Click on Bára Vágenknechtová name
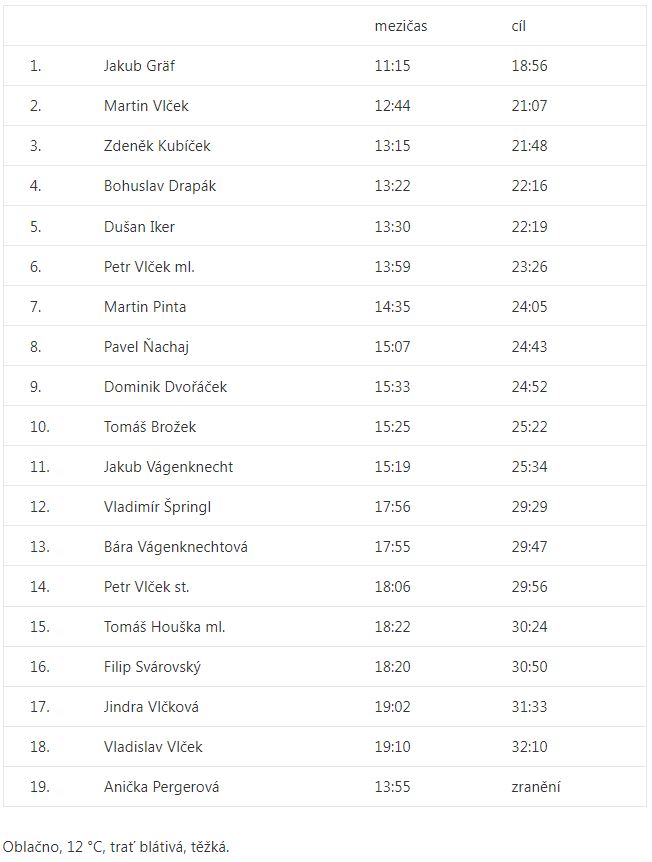The width and height of the screenshot is (652, 862). (x=176, y=547)
